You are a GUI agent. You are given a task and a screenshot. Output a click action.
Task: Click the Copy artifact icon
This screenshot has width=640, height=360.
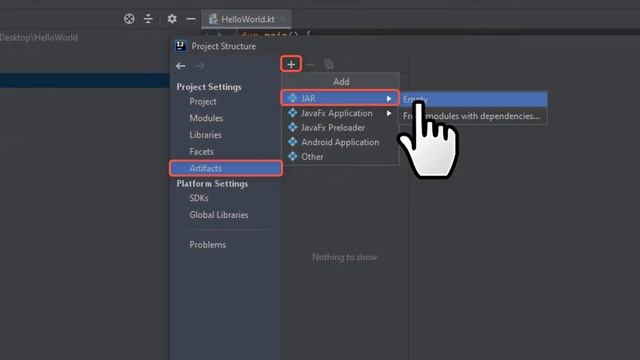[329, 64]
